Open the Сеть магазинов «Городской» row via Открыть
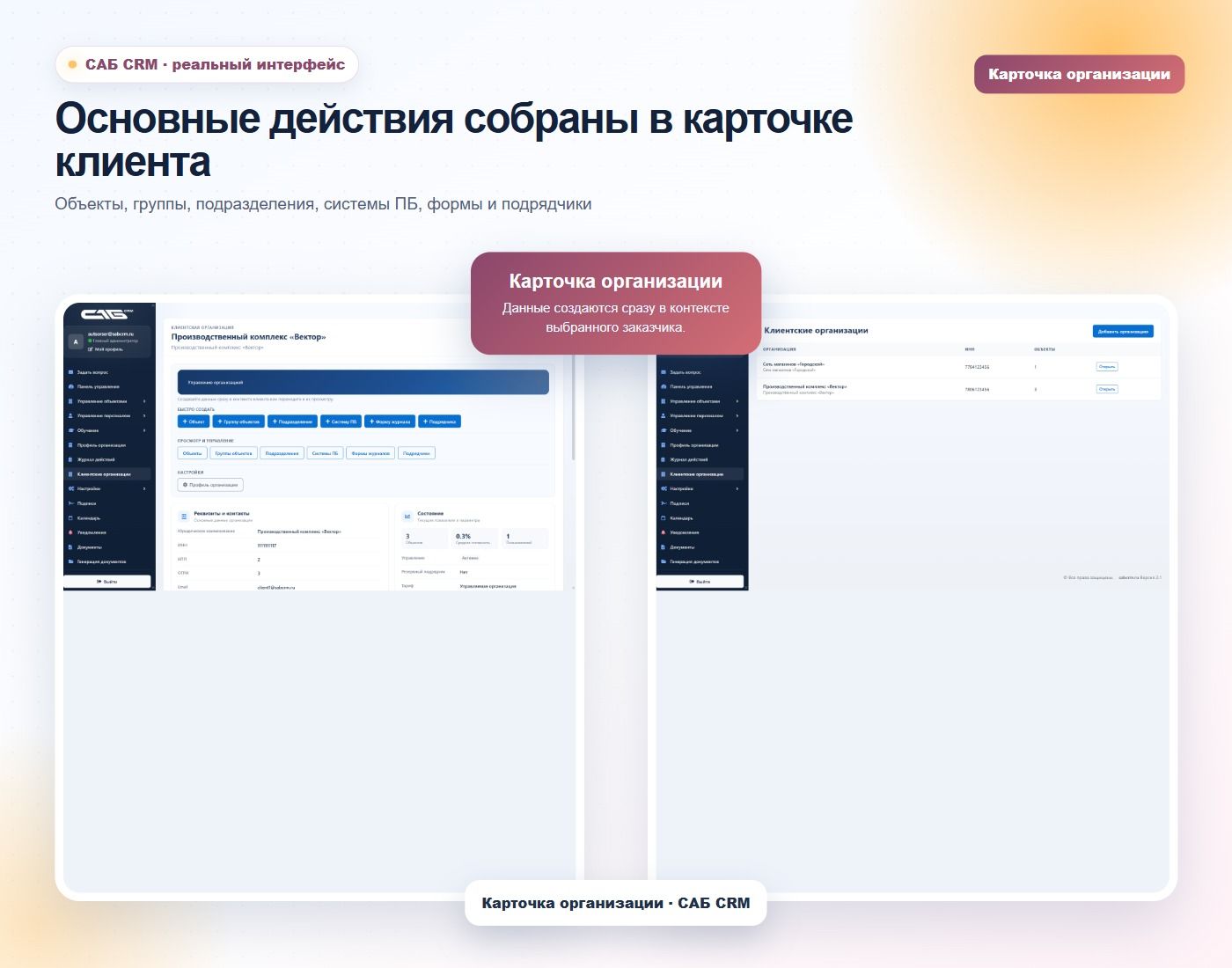The width and height of the screenshot is (1232, 968). (1107, 367)
